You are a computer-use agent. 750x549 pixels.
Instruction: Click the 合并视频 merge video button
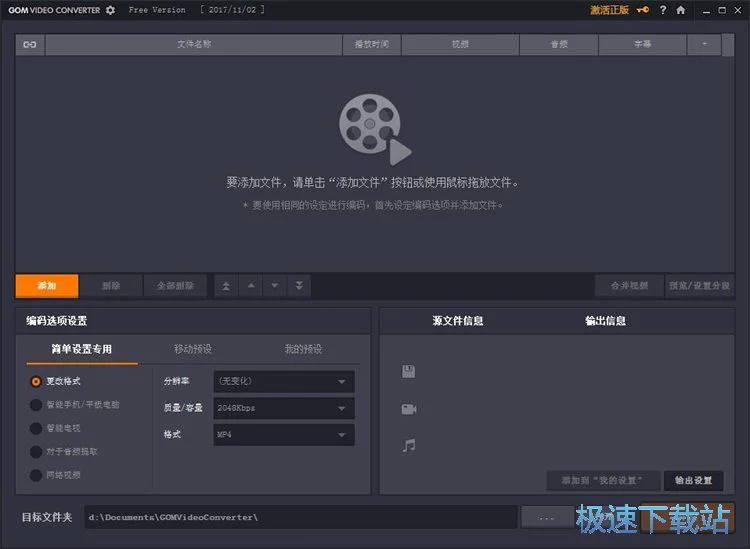click(x=629, y=286)
